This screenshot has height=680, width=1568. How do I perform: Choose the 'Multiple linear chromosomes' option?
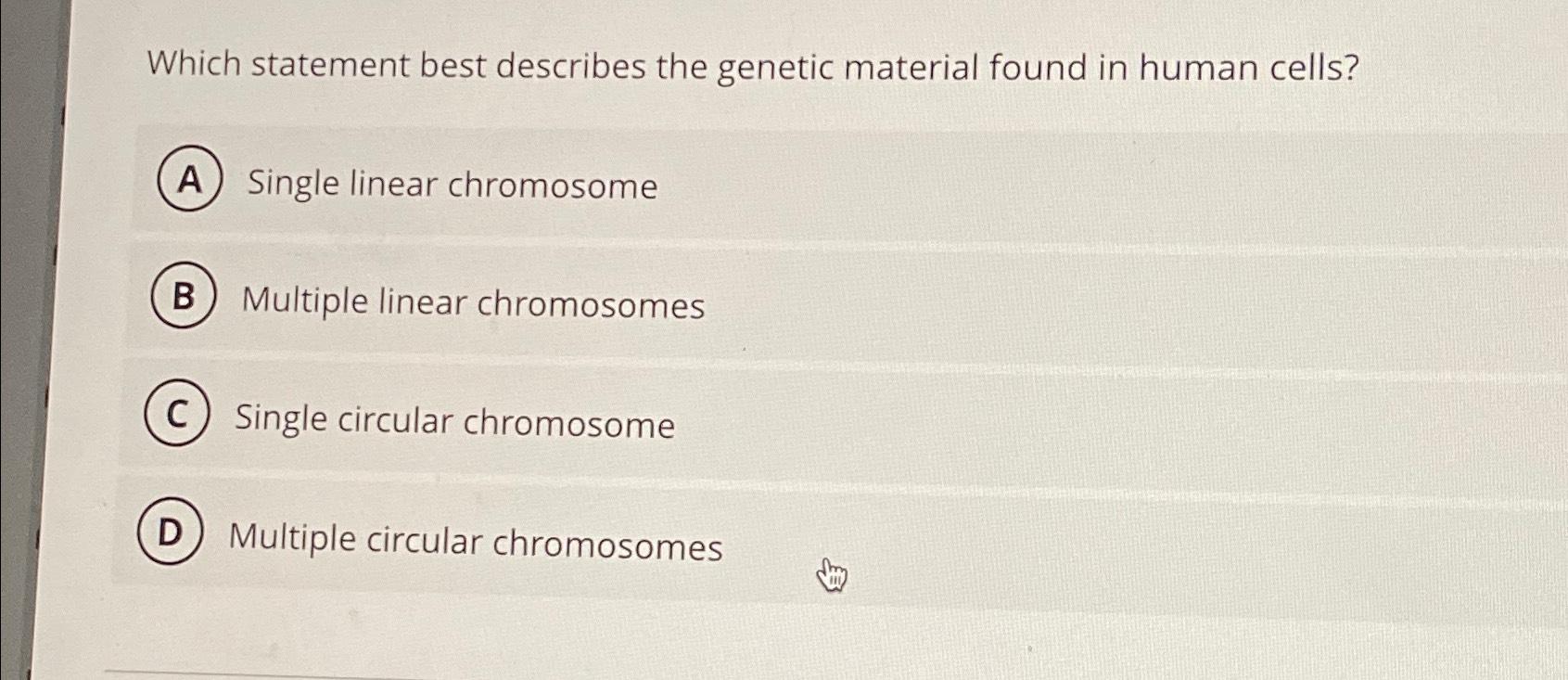coord(473,304)
